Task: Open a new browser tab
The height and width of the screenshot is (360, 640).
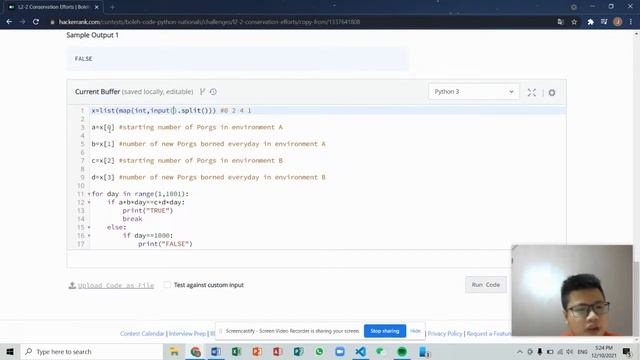Action: click(x=112, y=7)
